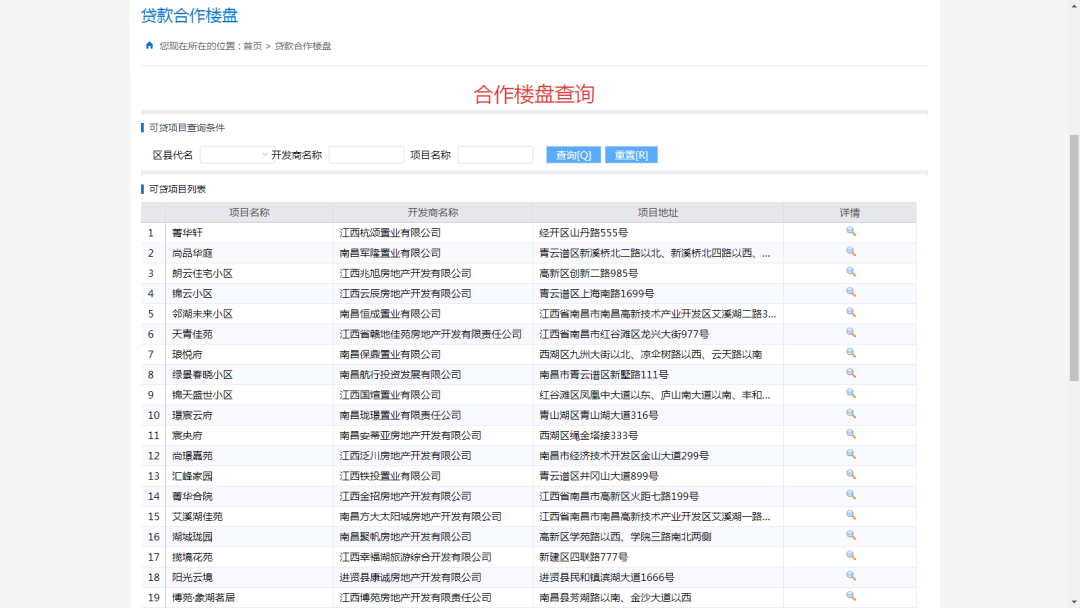Click the 贷款合作楼盘 breadcrumb link
The width and height of the screenshot is (1080, 608).
303,46
